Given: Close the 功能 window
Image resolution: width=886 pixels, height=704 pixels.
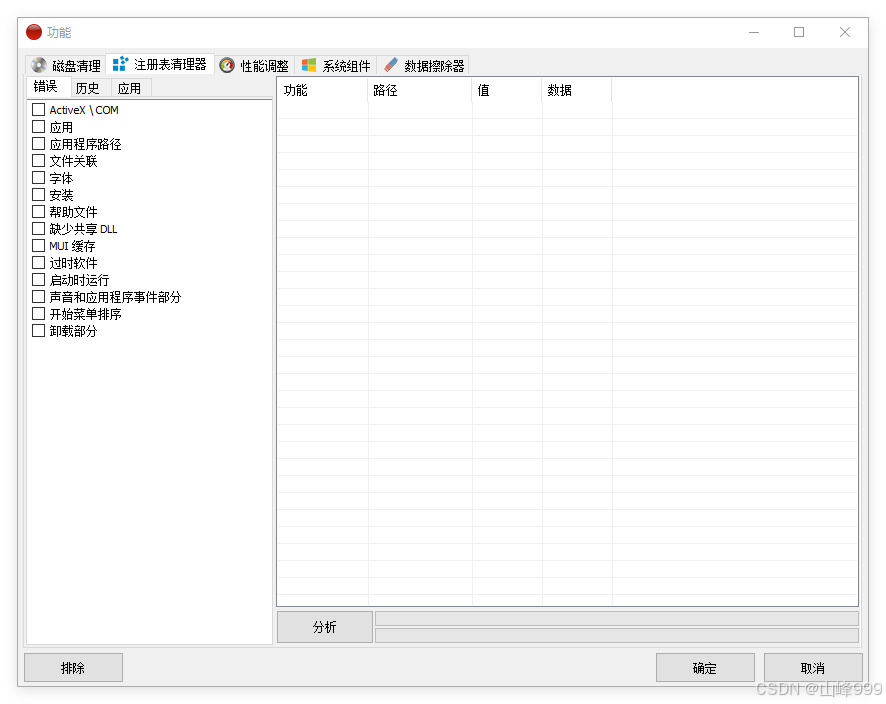Looking at the screenshot, I should coord(845,32).
